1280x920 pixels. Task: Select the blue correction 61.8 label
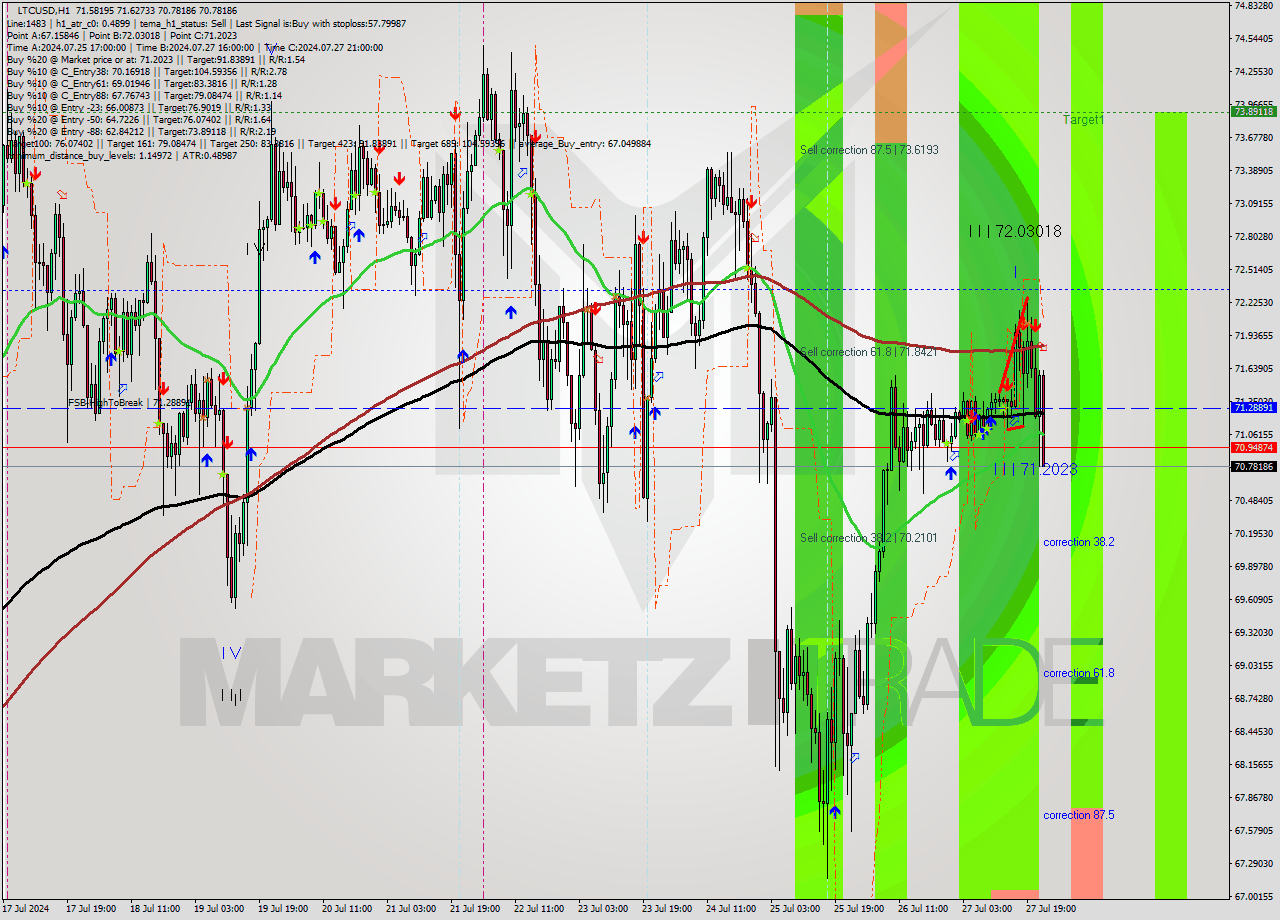1079,673
